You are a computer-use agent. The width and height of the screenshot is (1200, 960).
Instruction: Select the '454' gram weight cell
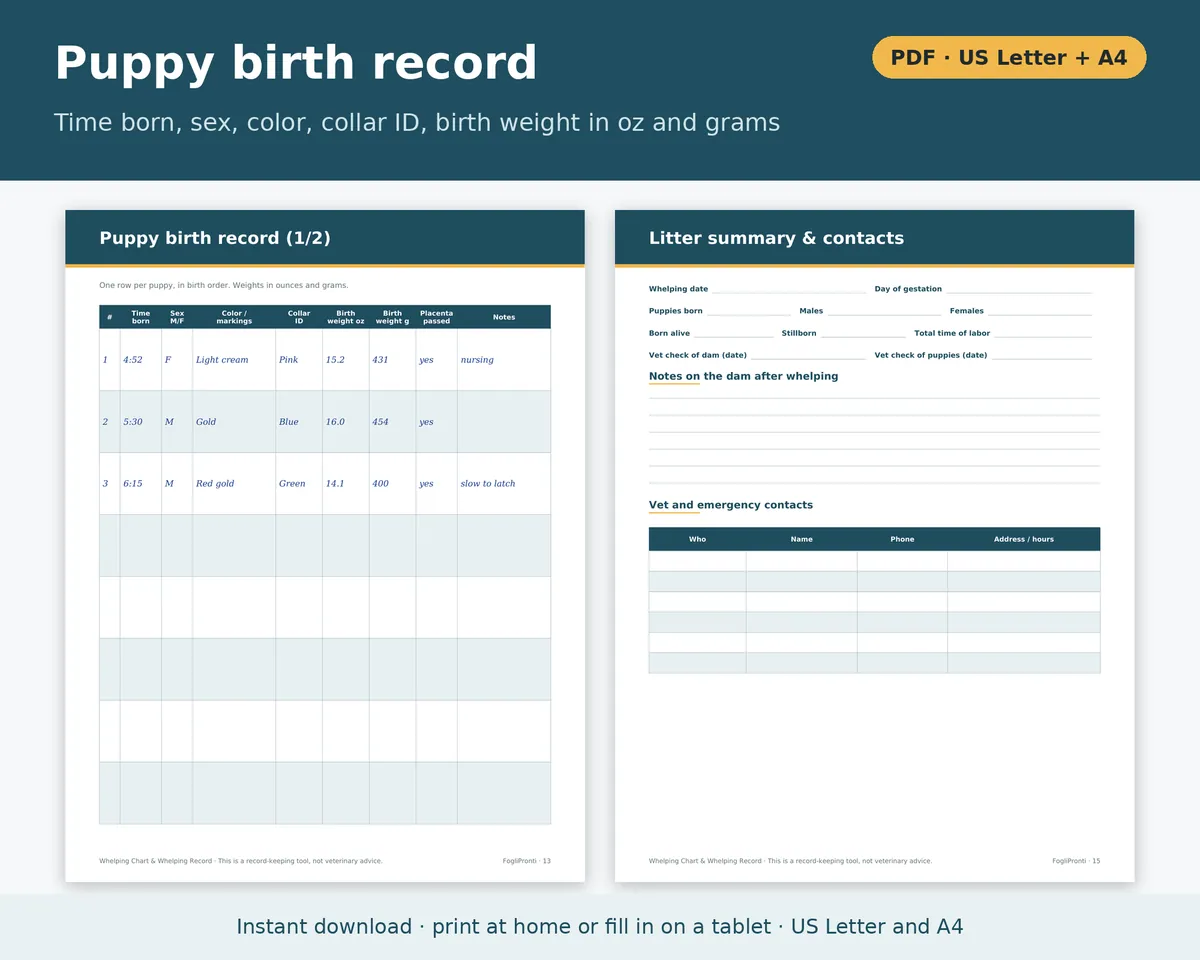coord(393,422)
